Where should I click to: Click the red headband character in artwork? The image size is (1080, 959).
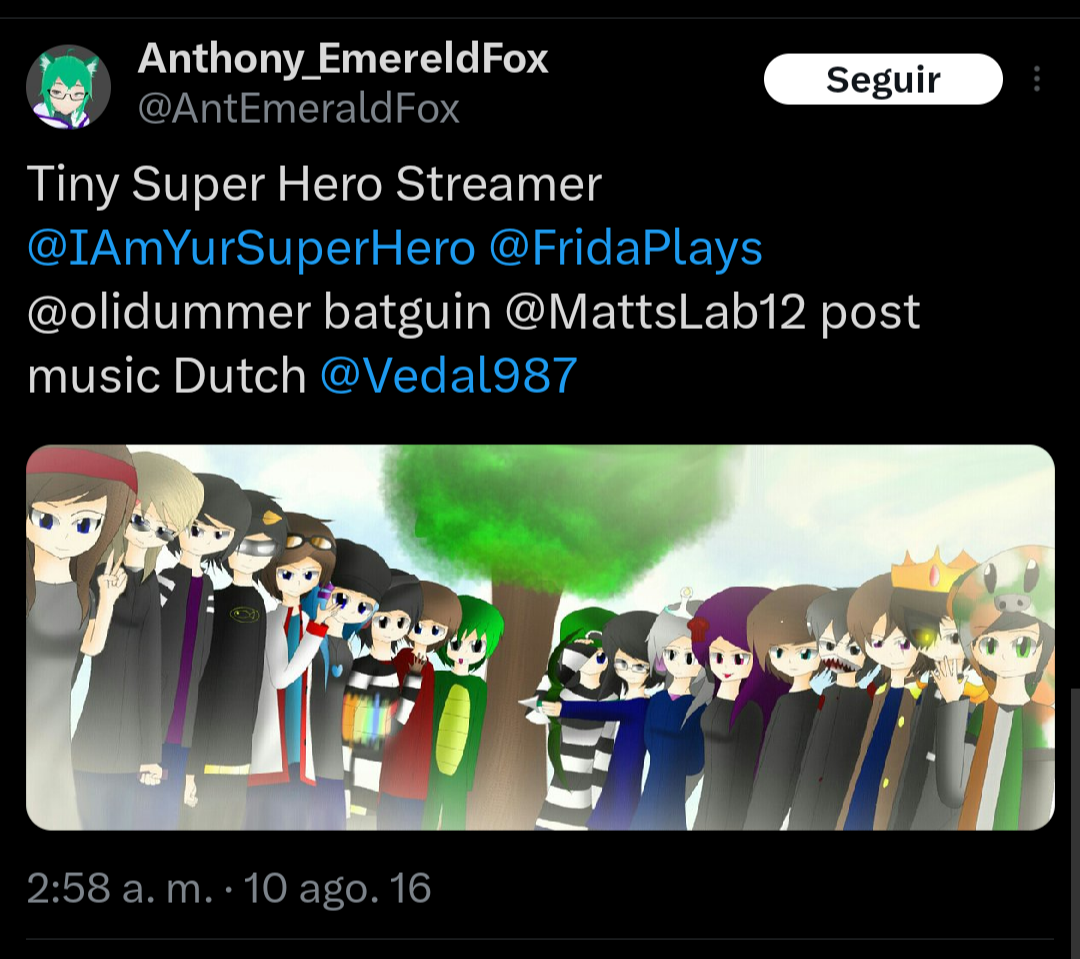tap(76, 620)
